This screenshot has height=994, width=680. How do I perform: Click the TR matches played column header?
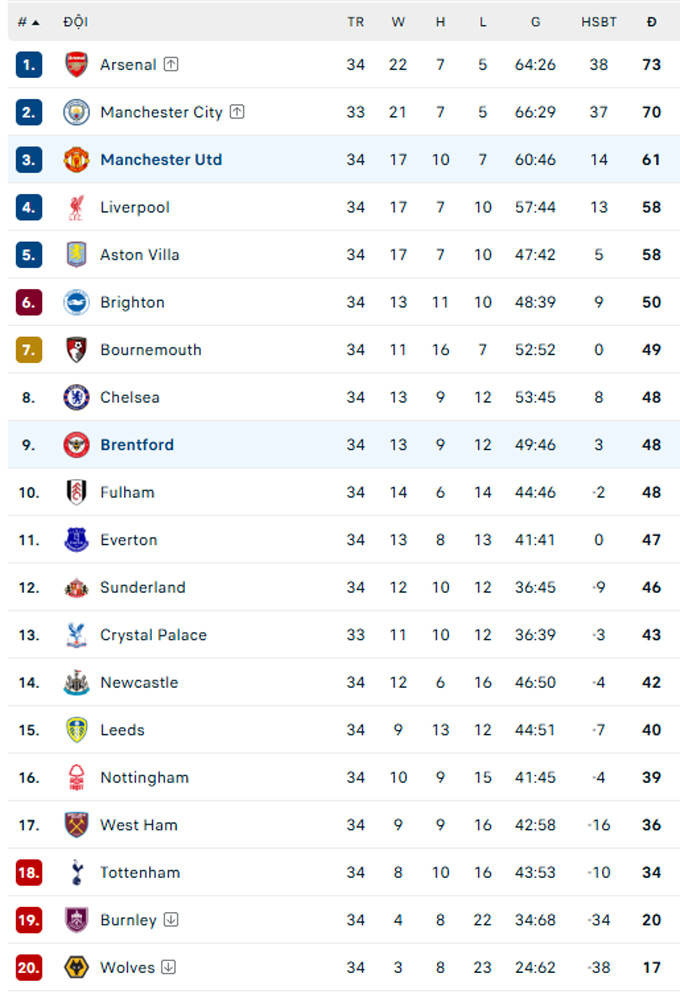coord(356,22)
